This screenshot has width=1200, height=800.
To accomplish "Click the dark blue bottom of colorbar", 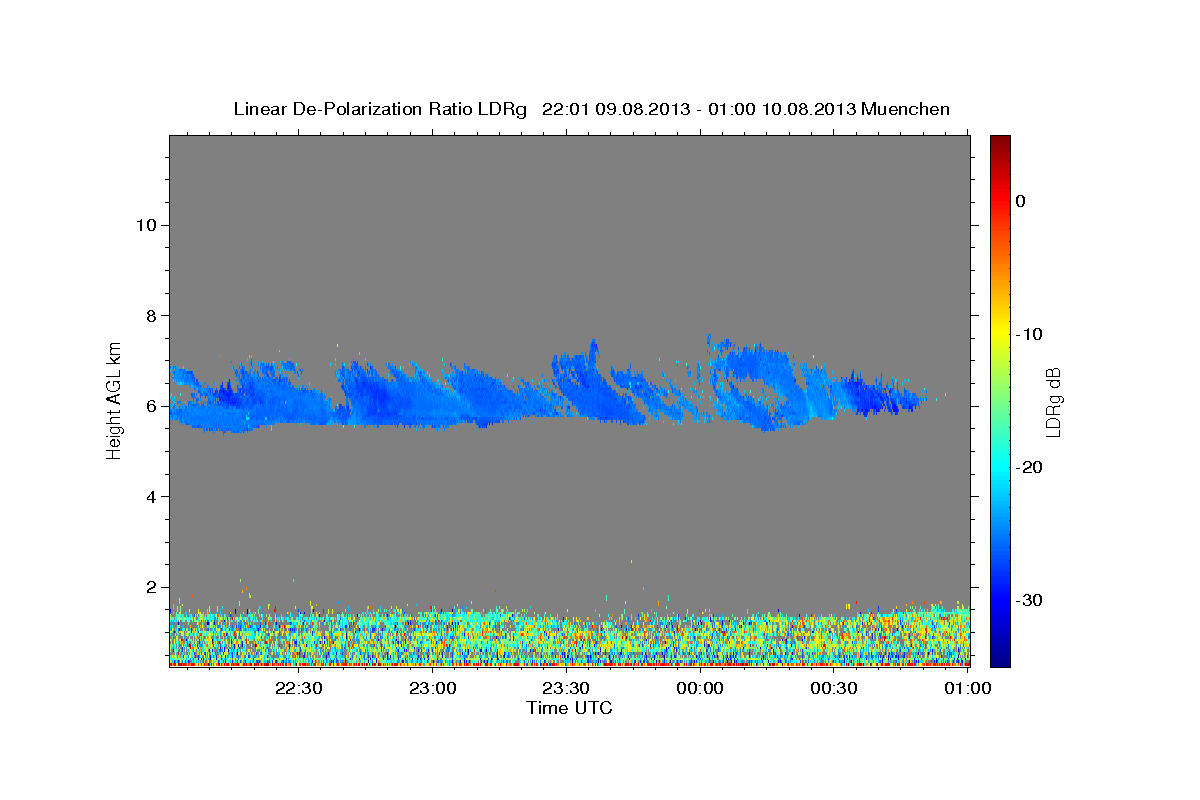I will 1000,655.
